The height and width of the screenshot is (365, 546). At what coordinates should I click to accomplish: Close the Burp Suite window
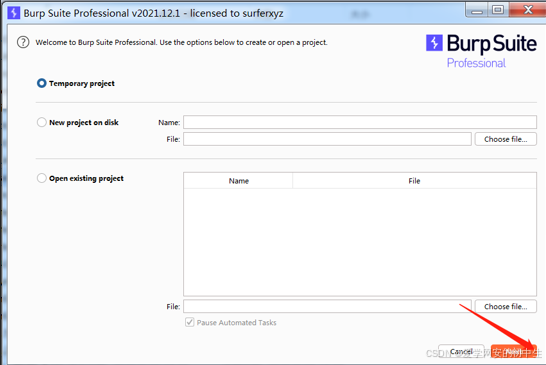(x=528, y=10)
